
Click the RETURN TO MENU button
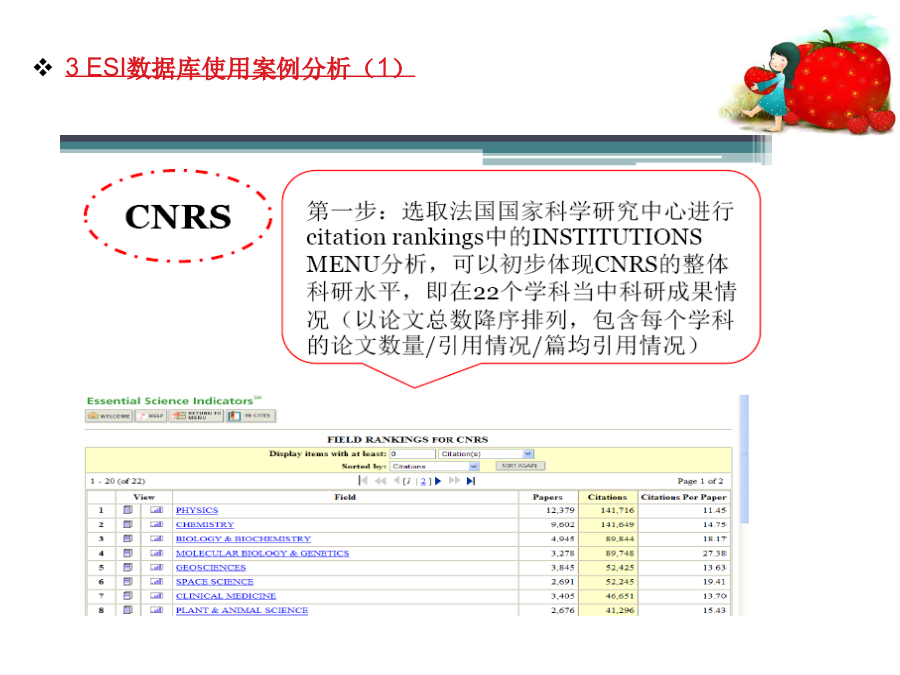(196, 416)
